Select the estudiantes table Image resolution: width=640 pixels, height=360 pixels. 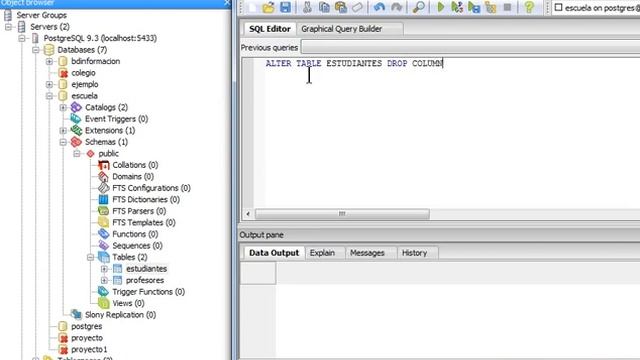pyautogui.click(x=146, y=269)
